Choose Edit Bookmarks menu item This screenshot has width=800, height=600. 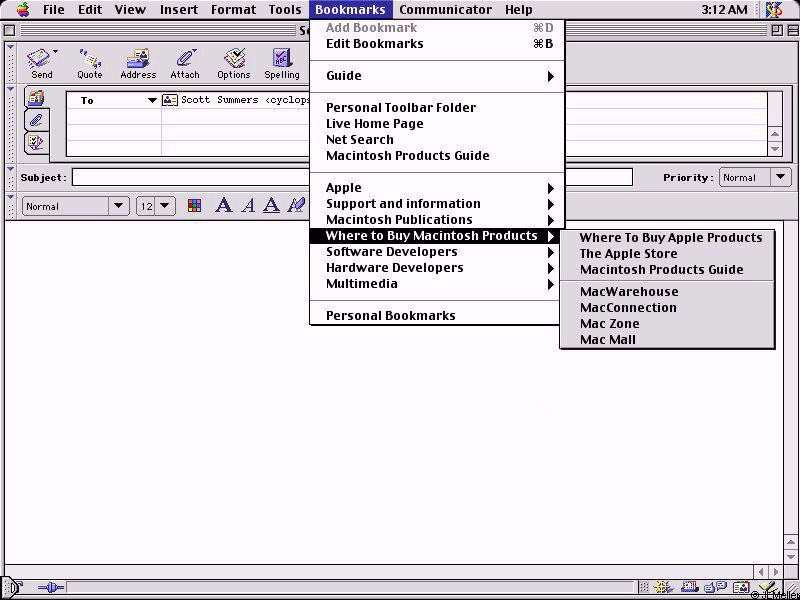pos(437,44)
